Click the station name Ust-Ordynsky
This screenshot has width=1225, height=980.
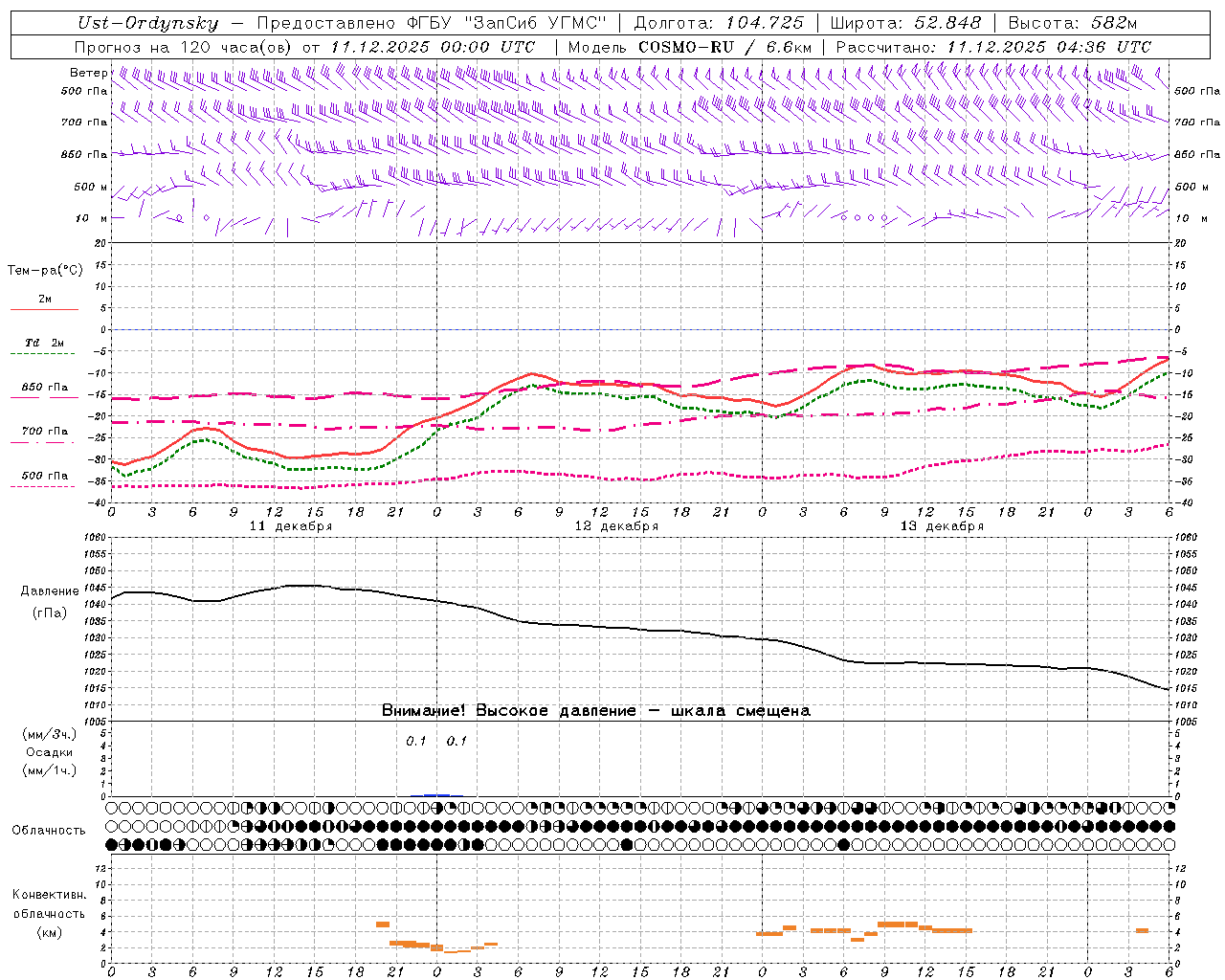click(x=147, y=23)
